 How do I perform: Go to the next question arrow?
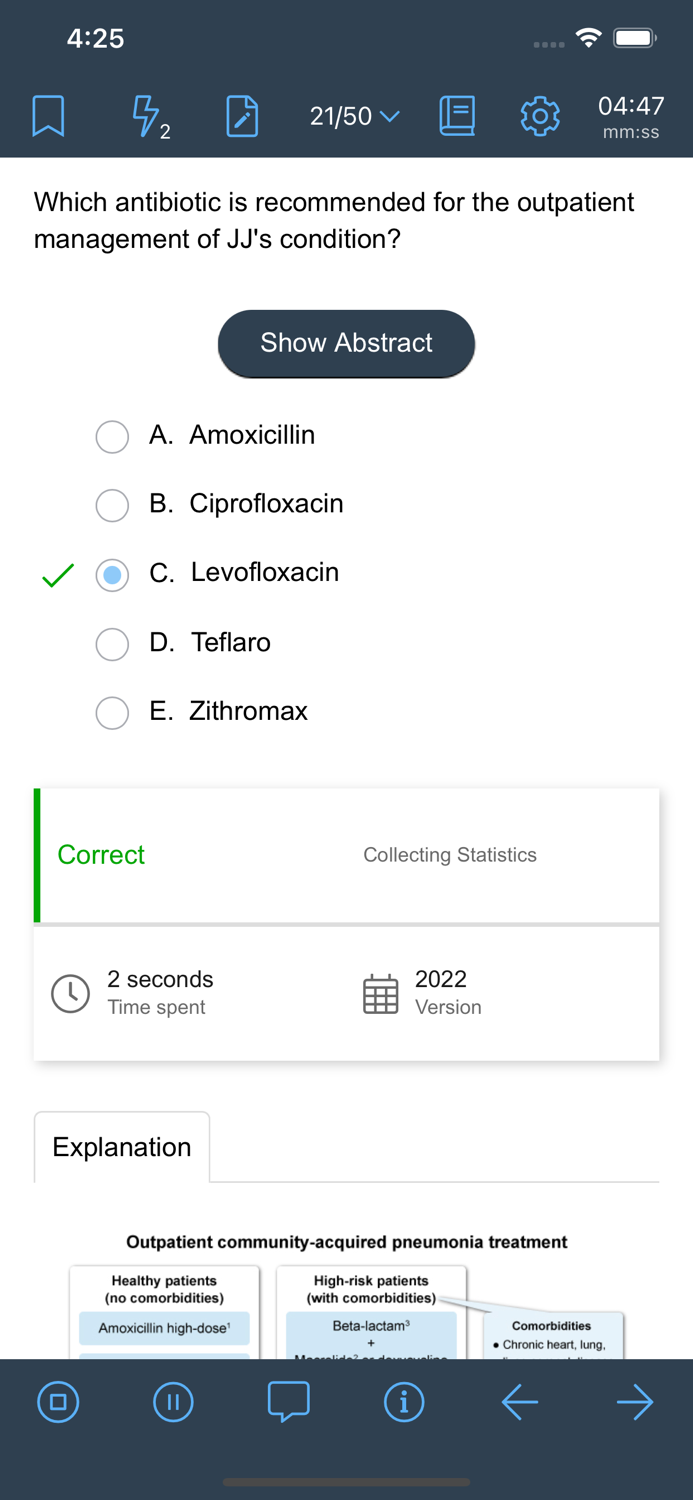635,1402
